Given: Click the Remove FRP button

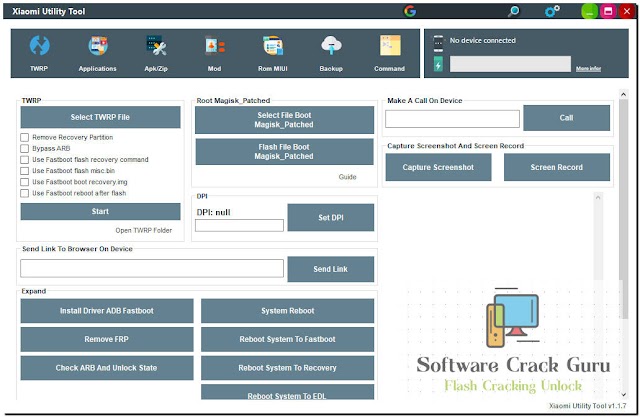Looking at the screenshot, I should click(107, 339).
